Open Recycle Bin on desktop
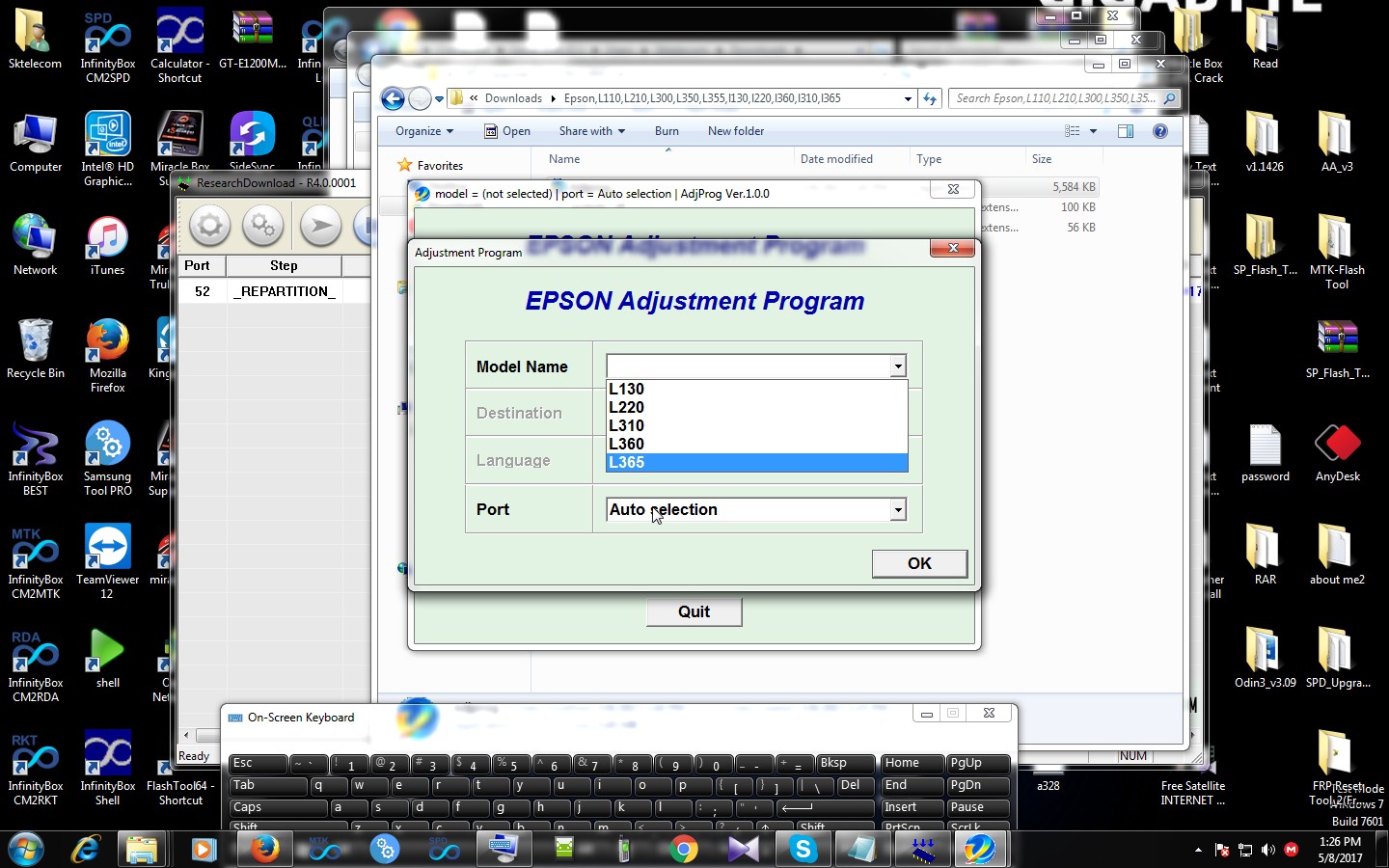Screen dimensions: 1389x868 coord(35,348)
